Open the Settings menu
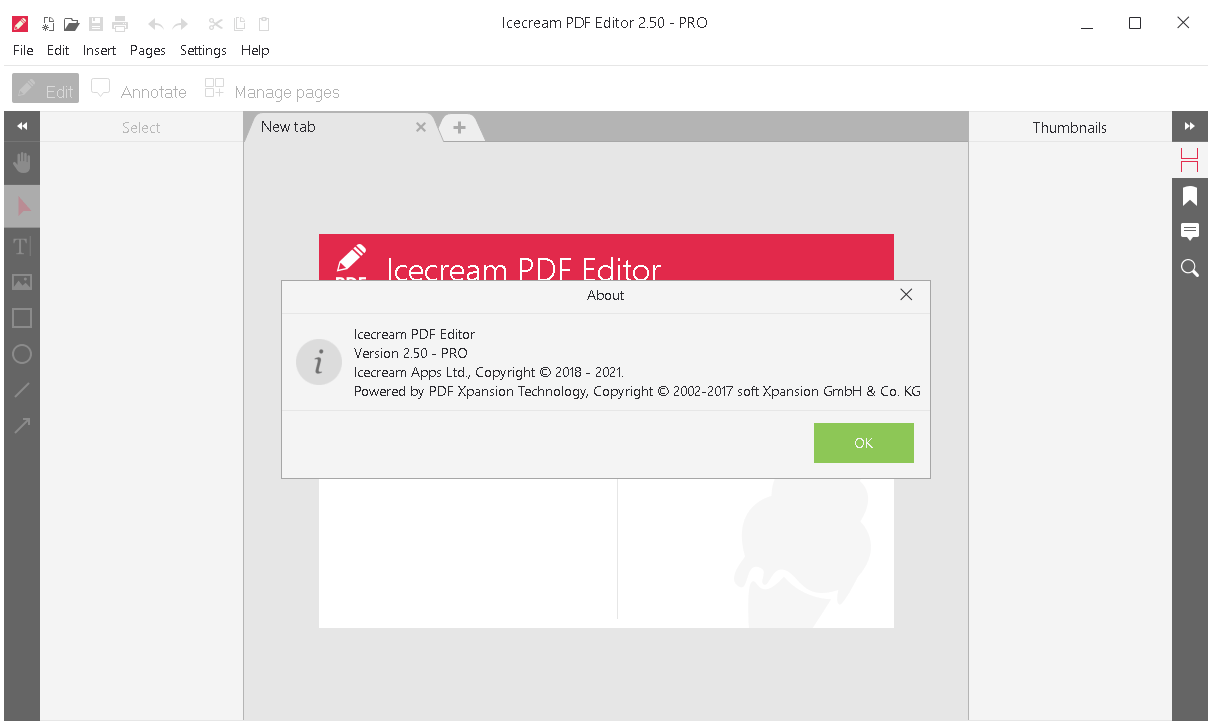Screen dimensions: 1211x726 pos(203,50)
